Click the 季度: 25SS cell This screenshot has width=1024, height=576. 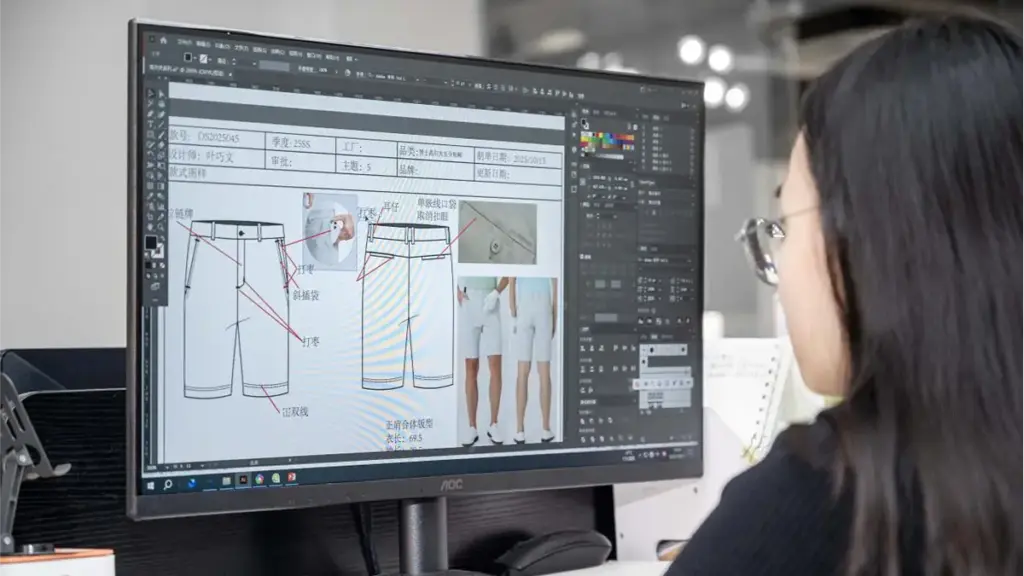(x=301, y=143)
